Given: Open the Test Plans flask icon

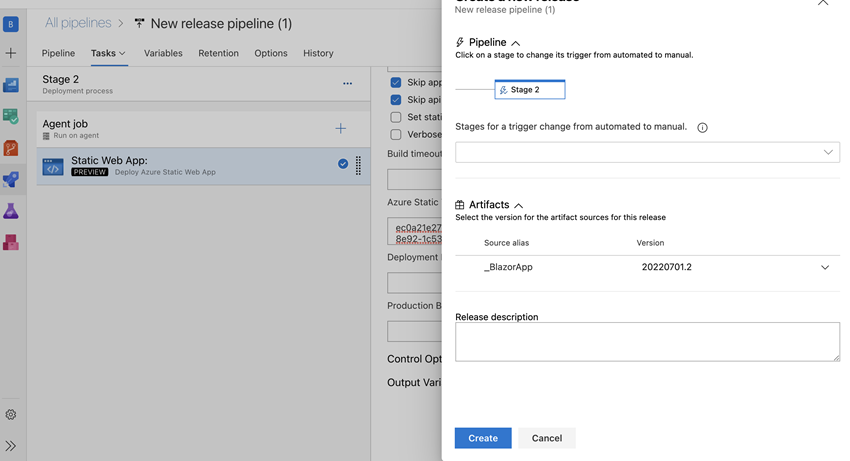Looking at the screenshot, I should (11, 211).
